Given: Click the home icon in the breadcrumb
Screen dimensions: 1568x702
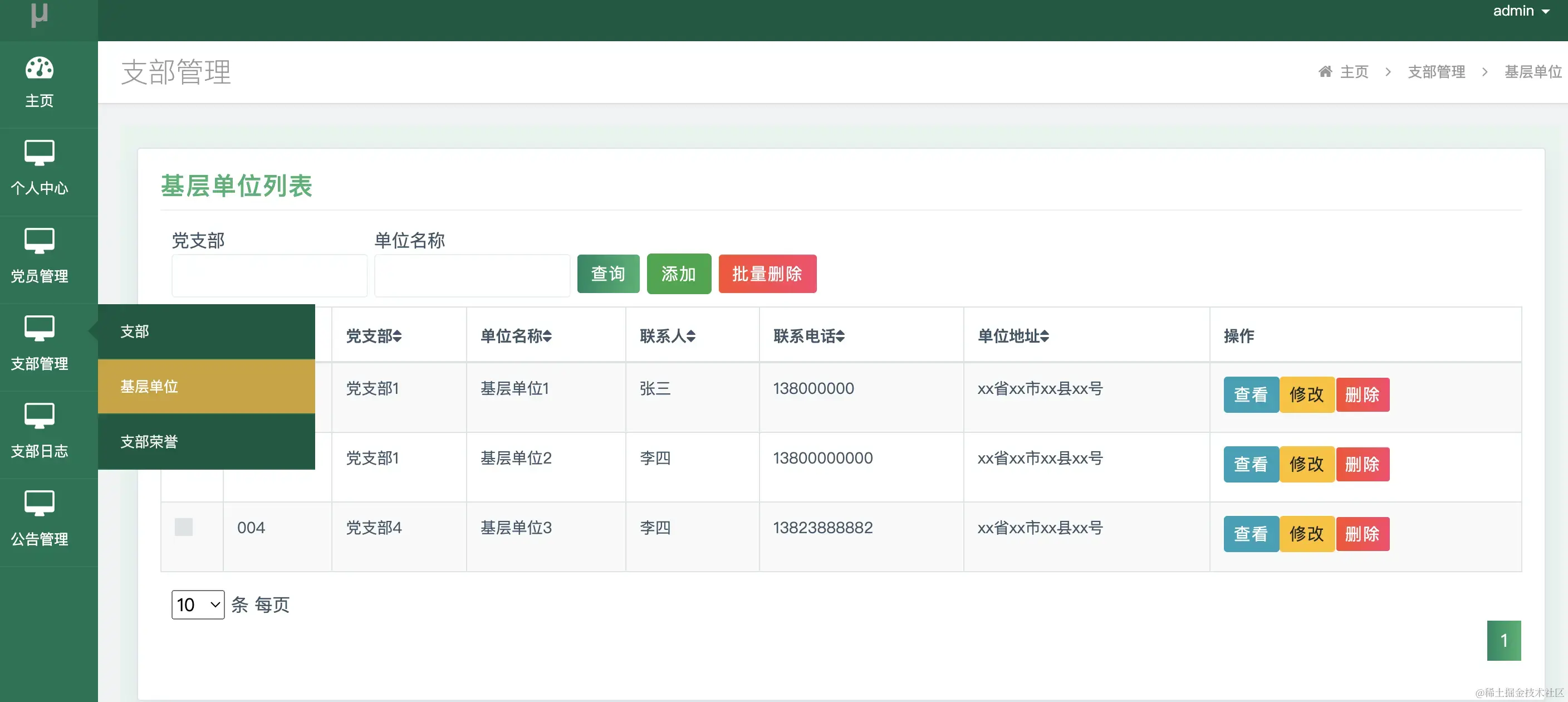Looking at the screenshot, I should 1326,71.
